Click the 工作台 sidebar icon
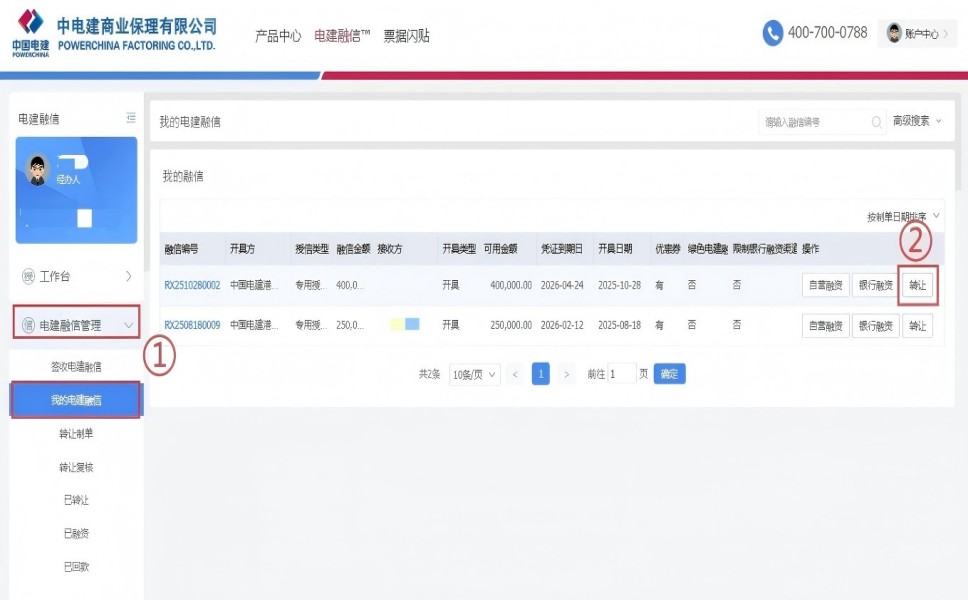 click(28, 276)
